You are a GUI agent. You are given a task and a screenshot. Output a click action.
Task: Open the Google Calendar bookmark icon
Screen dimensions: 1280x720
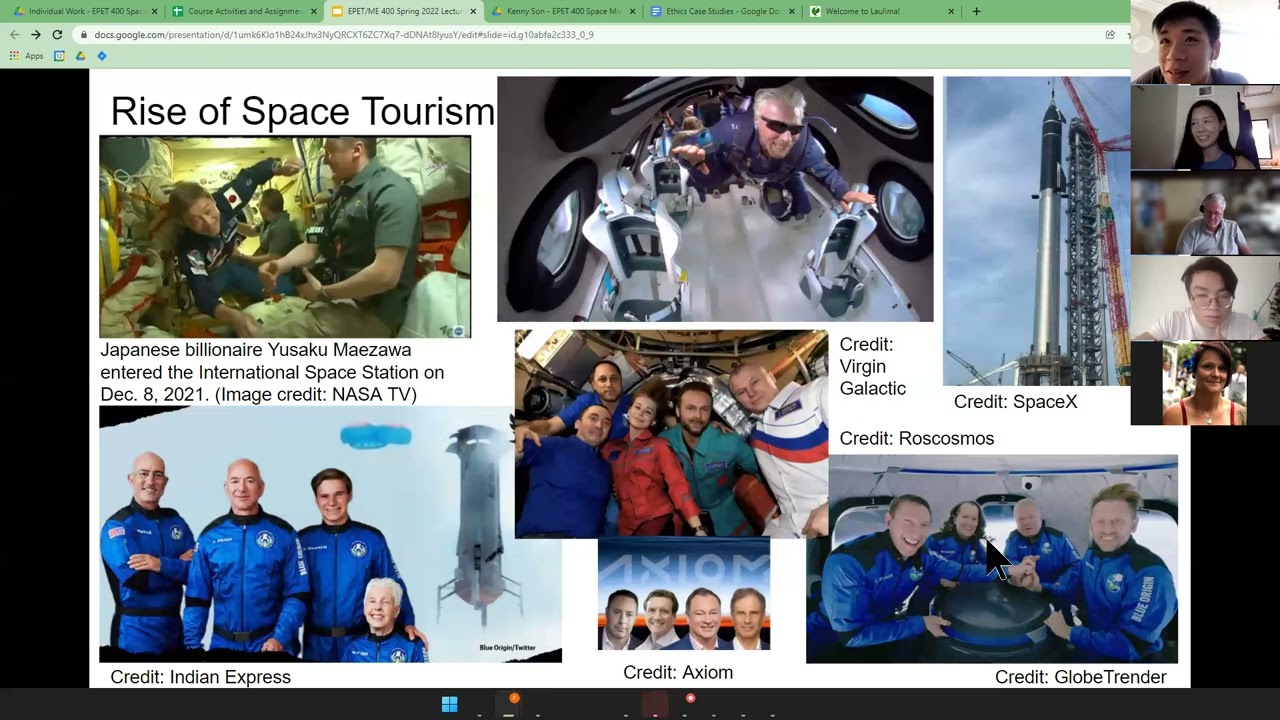click(60, 56)
